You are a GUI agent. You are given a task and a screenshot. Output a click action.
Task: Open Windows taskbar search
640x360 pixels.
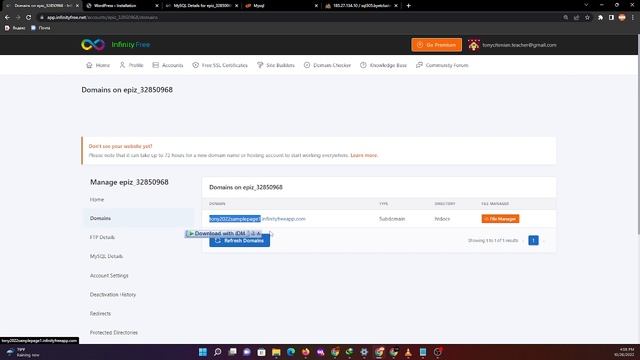218,352
